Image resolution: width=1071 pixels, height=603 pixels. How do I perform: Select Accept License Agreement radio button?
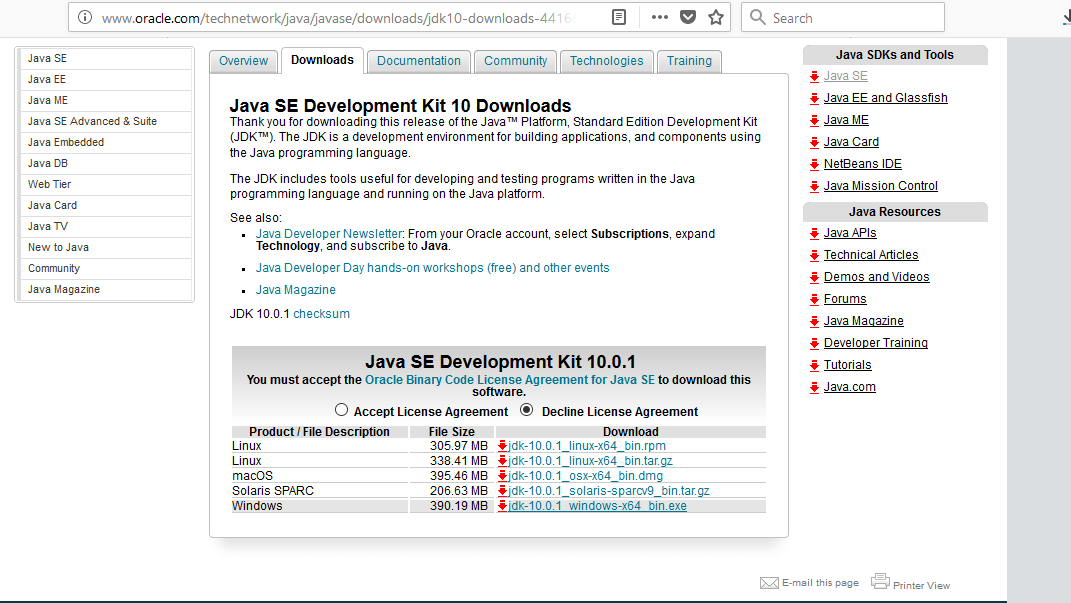pyautogui.click(x=342, y=410)
